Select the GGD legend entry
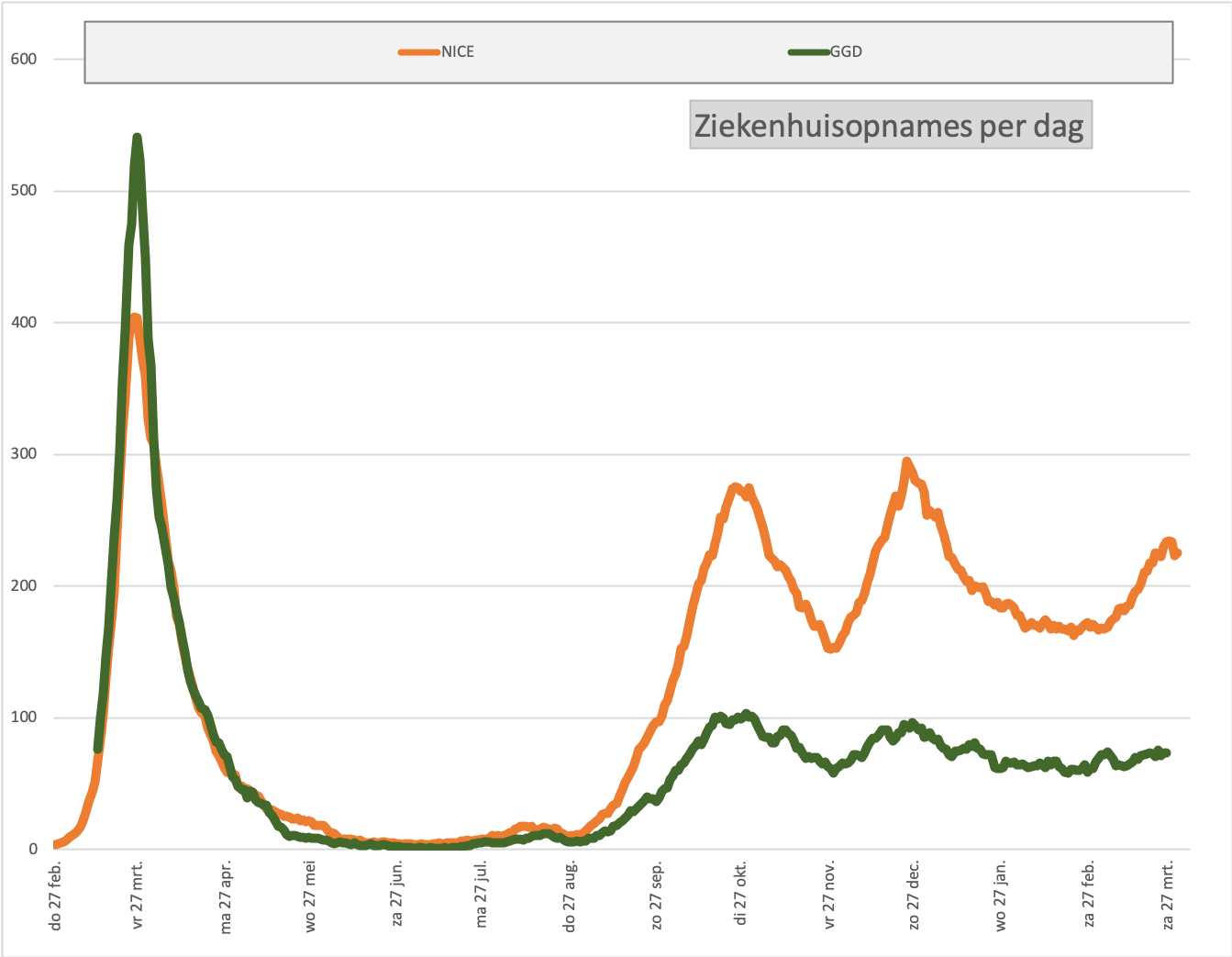The height and width of the screenshot is (957, 1232). (826, 52)
